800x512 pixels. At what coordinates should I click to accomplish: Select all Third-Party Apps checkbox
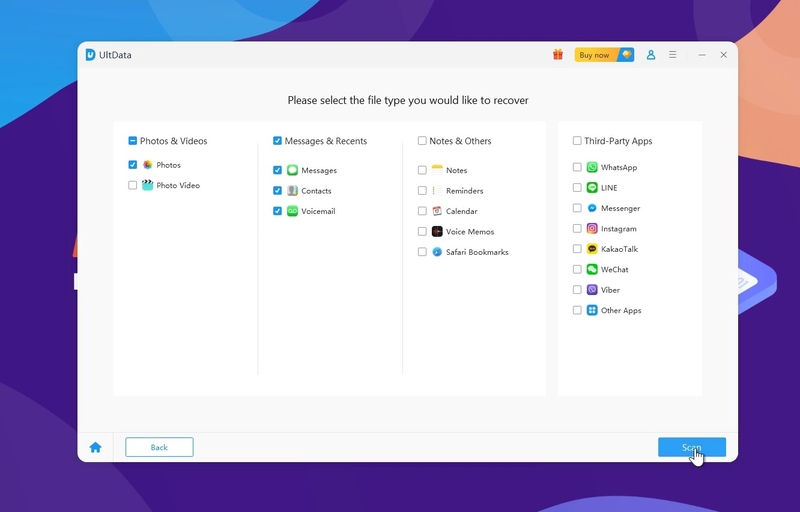tap(577, 141)
